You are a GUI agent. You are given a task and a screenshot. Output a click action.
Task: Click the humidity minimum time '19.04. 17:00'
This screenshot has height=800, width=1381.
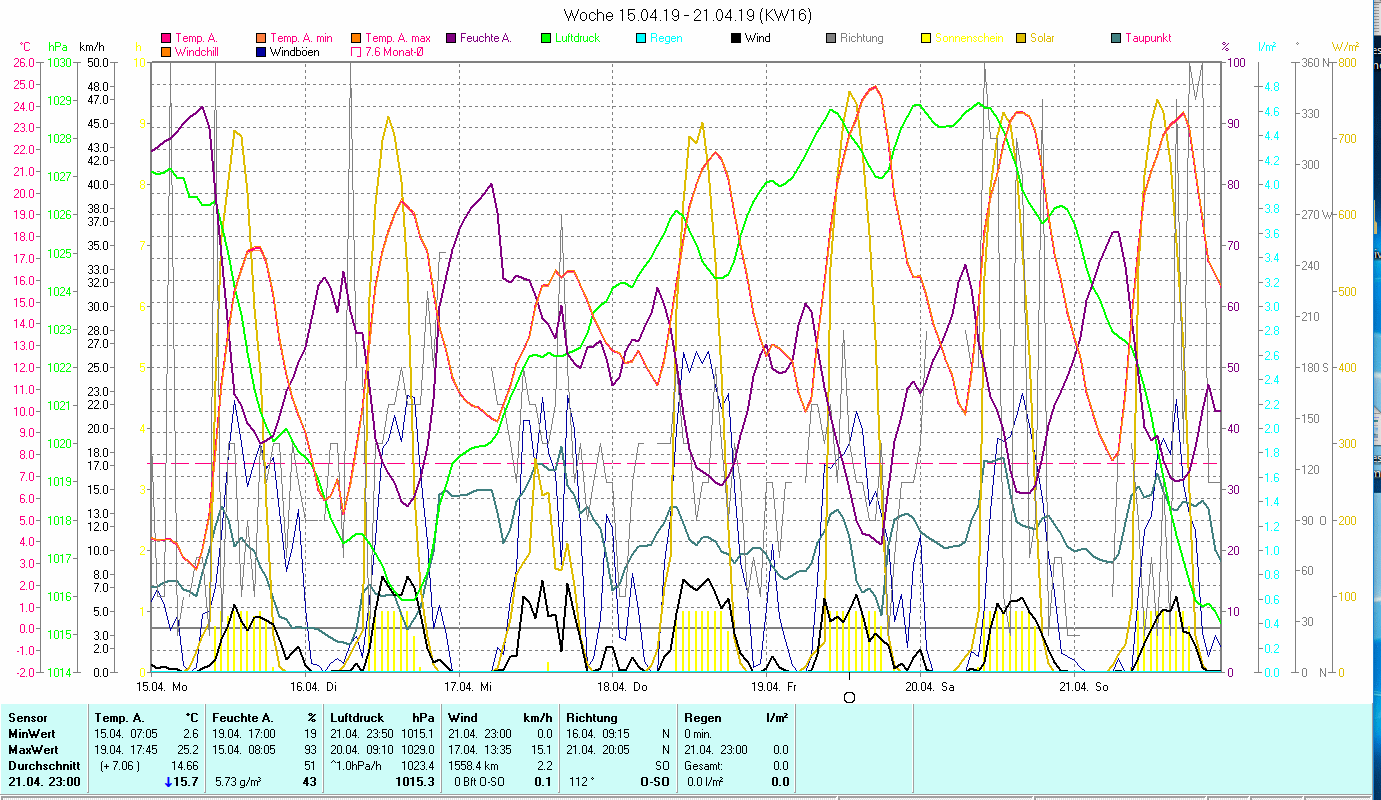pos(244,734)
